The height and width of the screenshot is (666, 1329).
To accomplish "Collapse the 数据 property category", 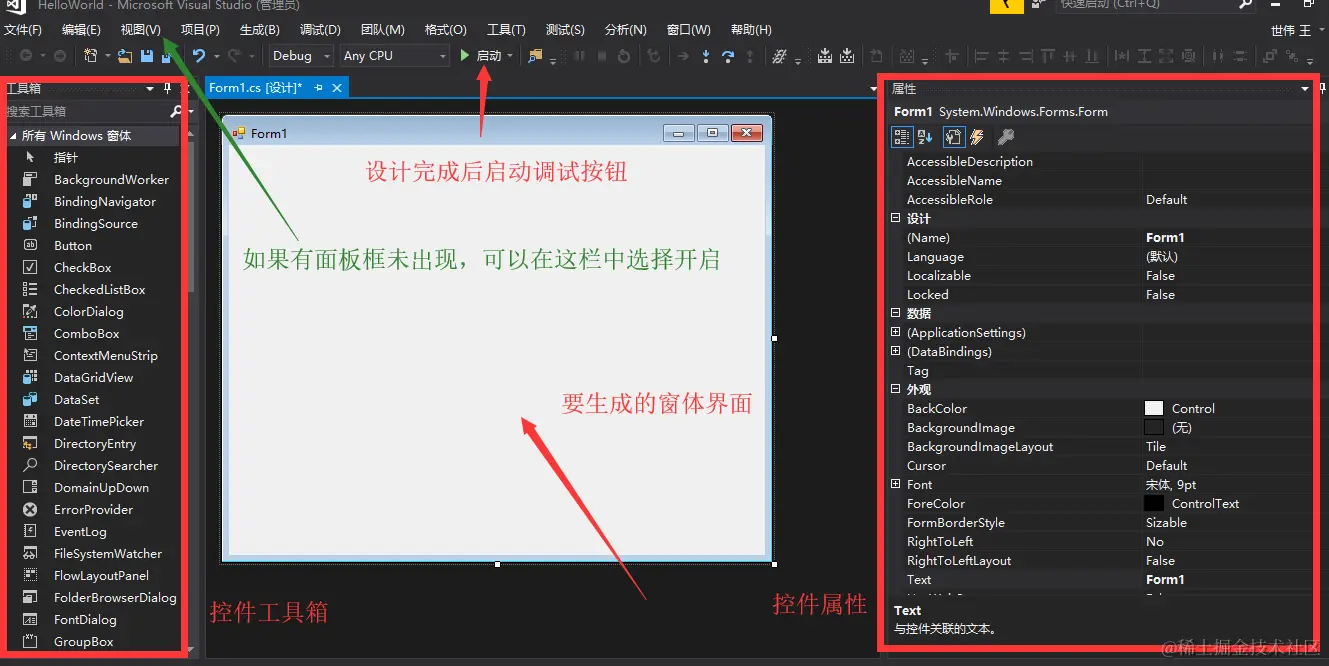I will [x=896, y=313].
